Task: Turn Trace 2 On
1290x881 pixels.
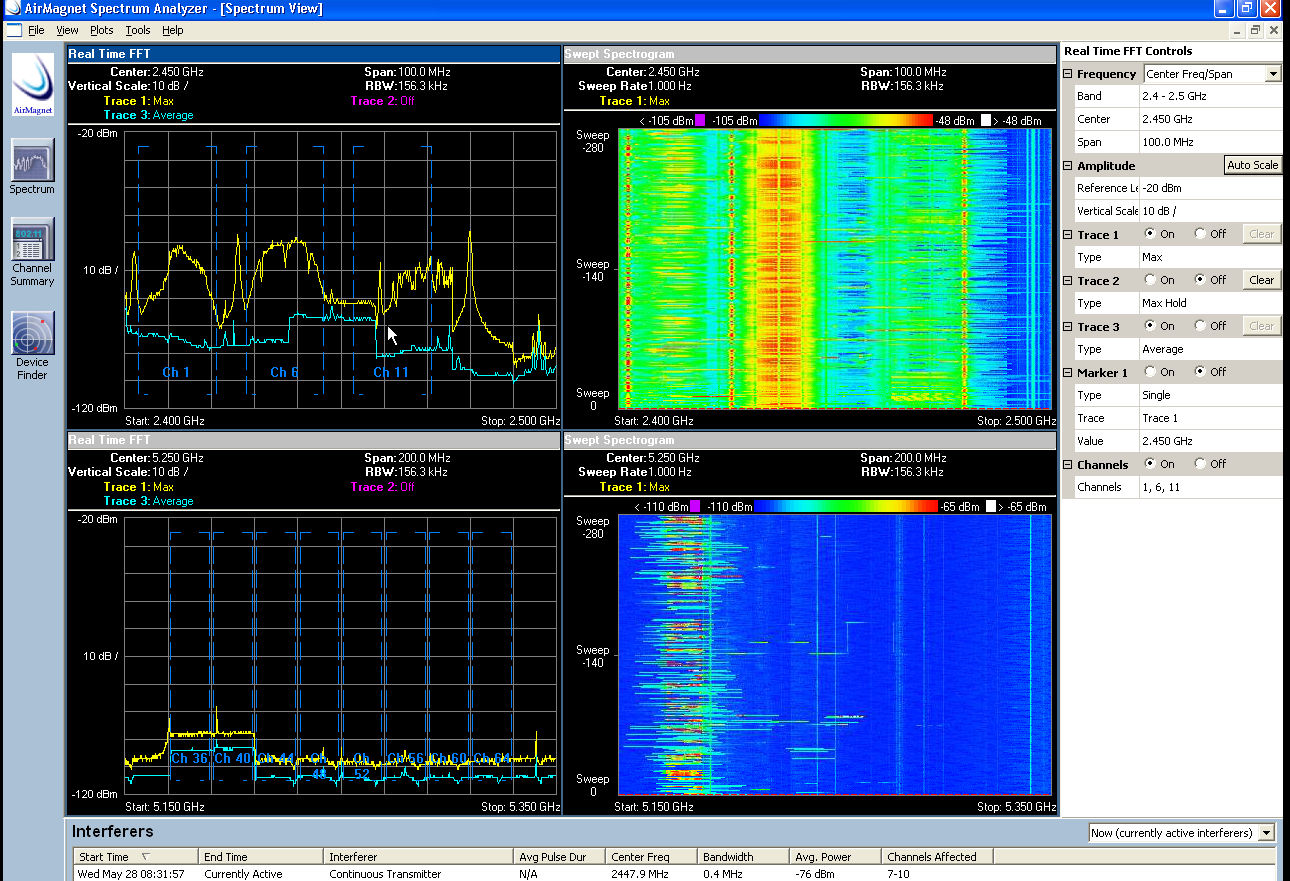Action: click(1150, 280)
